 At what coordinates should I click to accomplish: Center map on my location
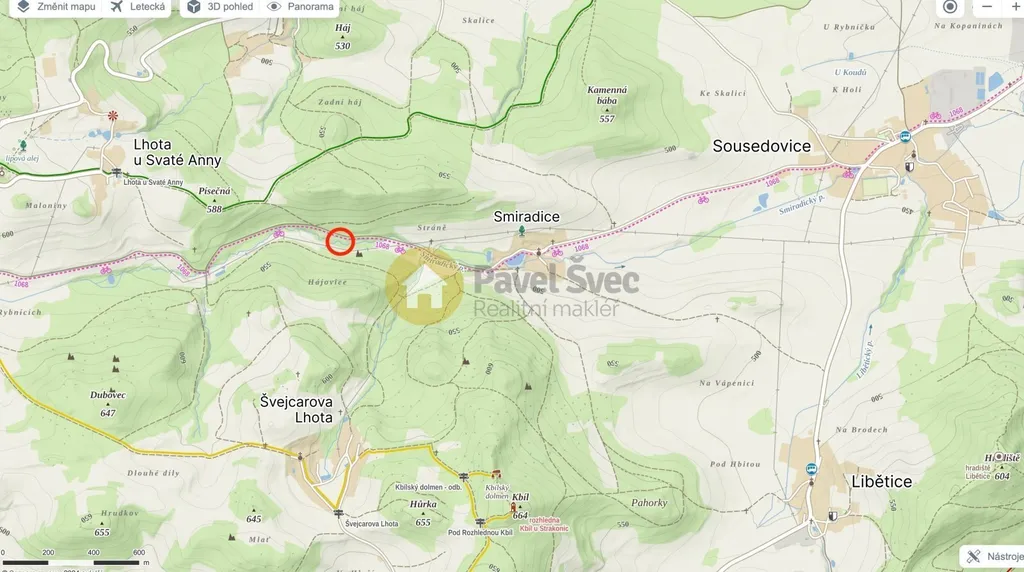pos(950,7)
